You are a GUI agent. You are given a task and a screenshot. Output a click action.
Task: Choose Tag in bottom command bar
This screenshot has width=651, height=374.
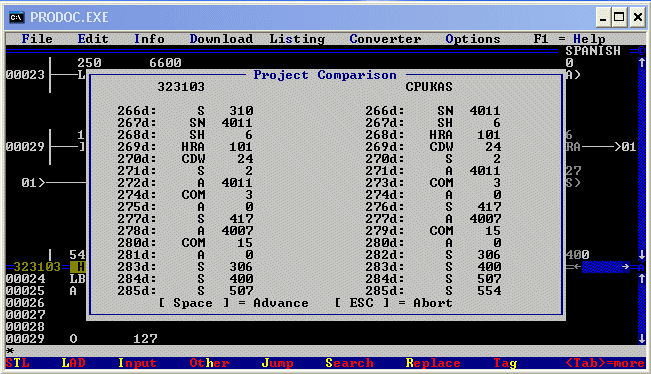[x=505, y=363]
